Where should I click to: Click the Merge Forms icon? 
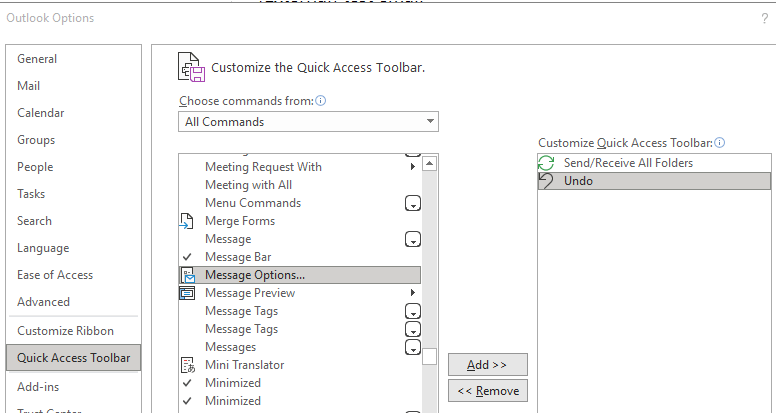187,221
